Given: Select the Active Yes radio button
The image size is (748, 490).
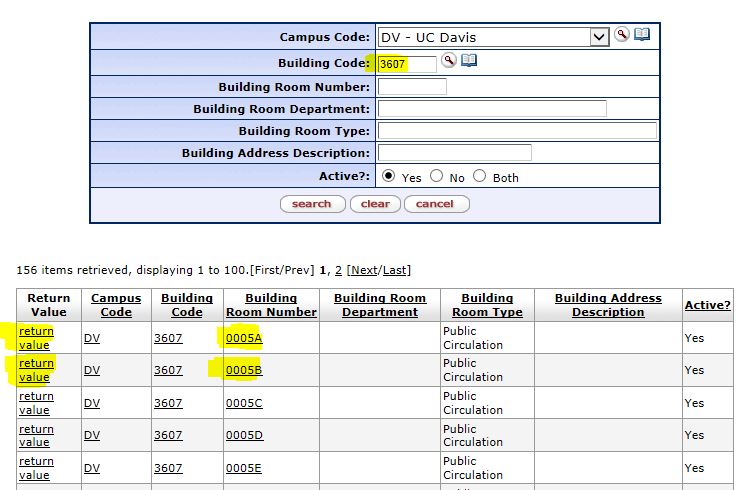Looking at the screenshot, I should click(388, 176).
